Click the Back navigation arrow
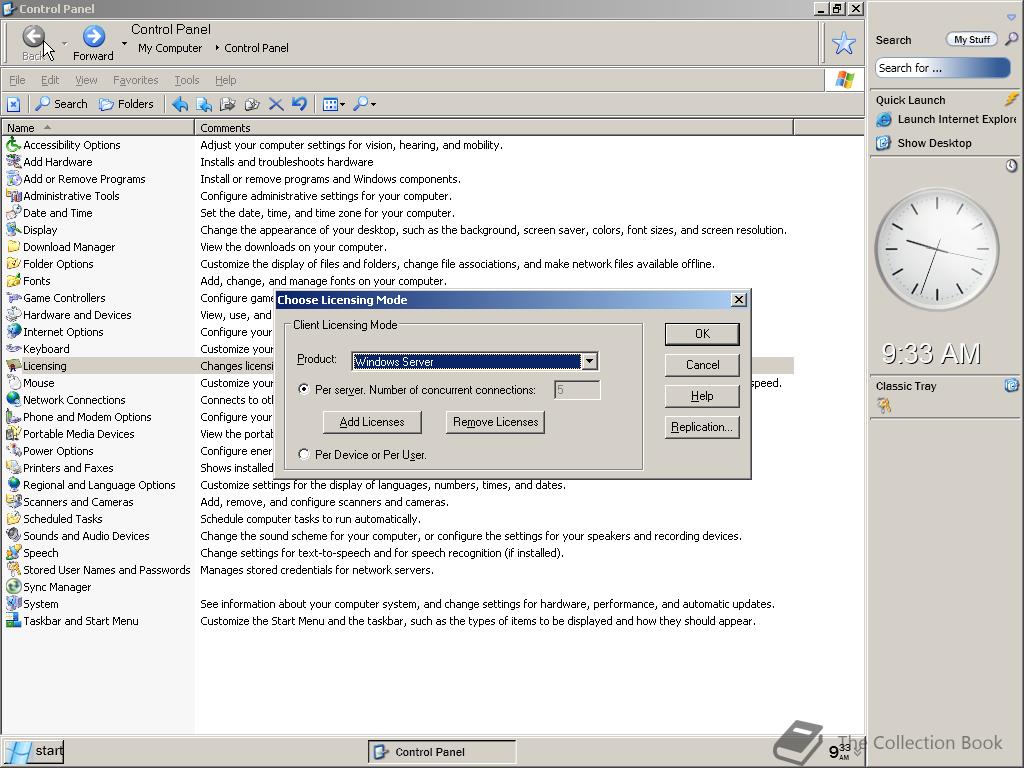The height and width of the screenshot is (768, 1024). (33, 37)
